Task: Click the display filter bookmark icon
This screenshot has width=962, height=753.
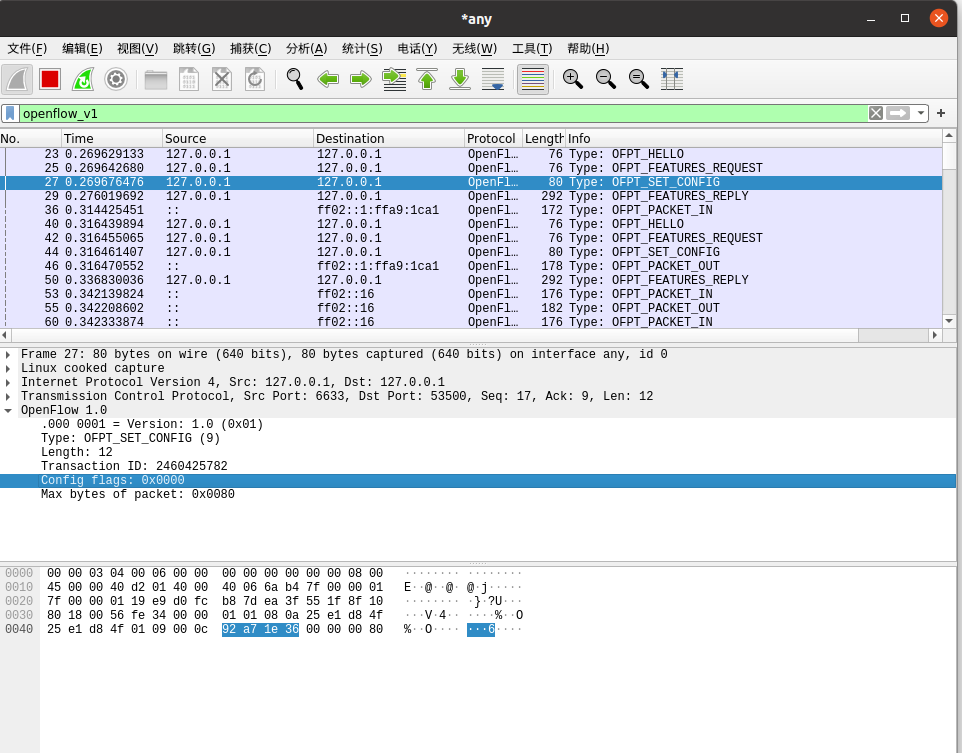Action: tap(10, 114)
